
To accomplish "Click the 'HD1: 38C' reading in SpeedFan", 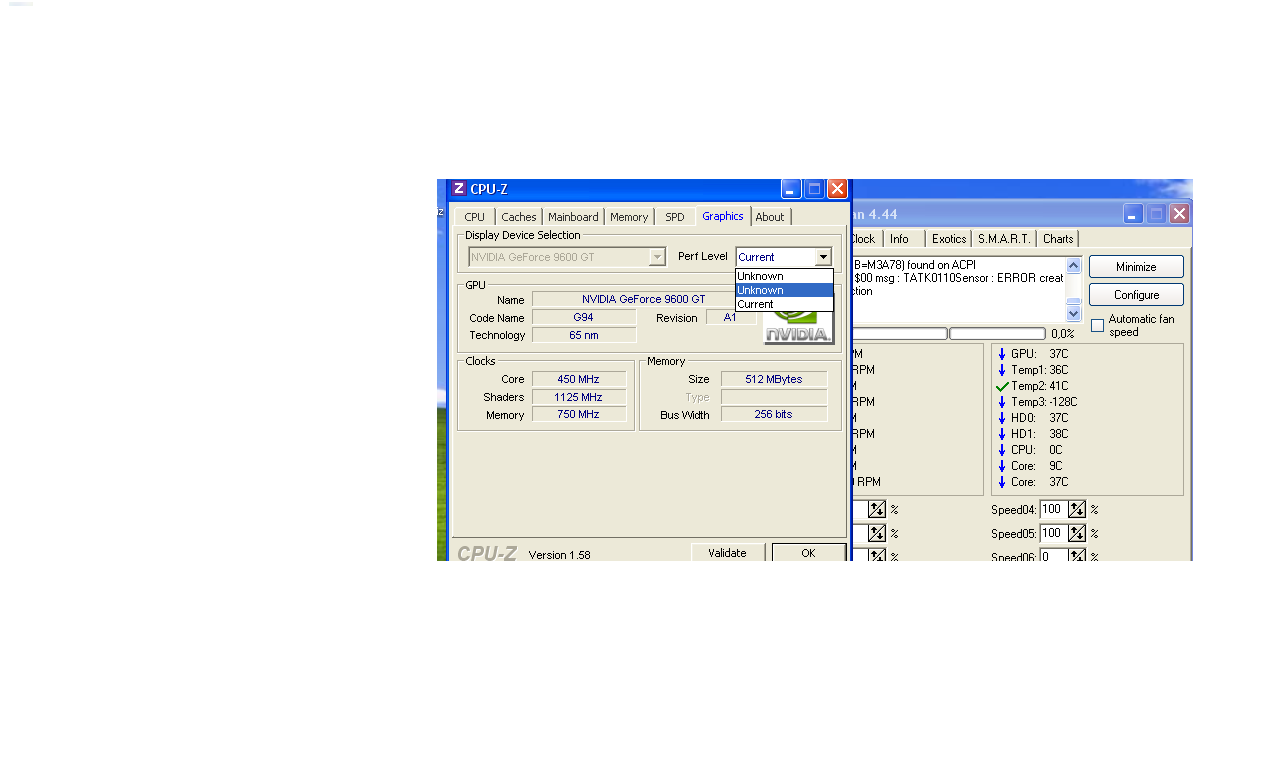I will click(x=1040, y=434).
